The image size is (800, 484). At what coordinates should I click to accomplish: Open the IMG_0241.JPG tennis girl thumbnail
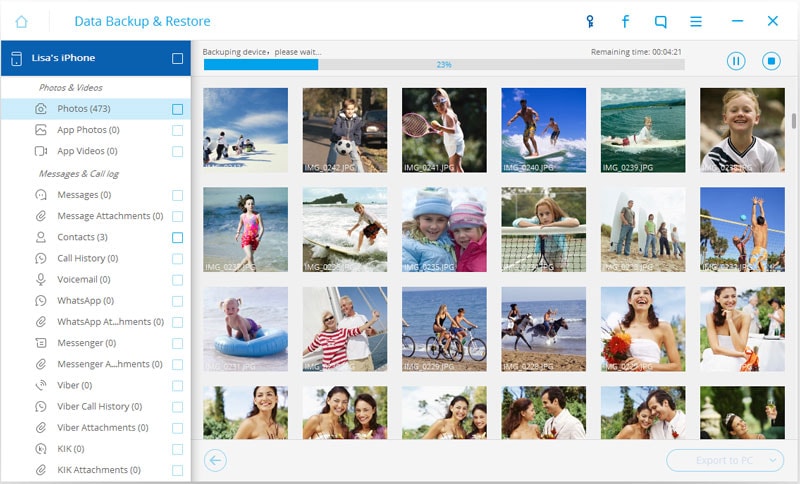tap(444, 130)
